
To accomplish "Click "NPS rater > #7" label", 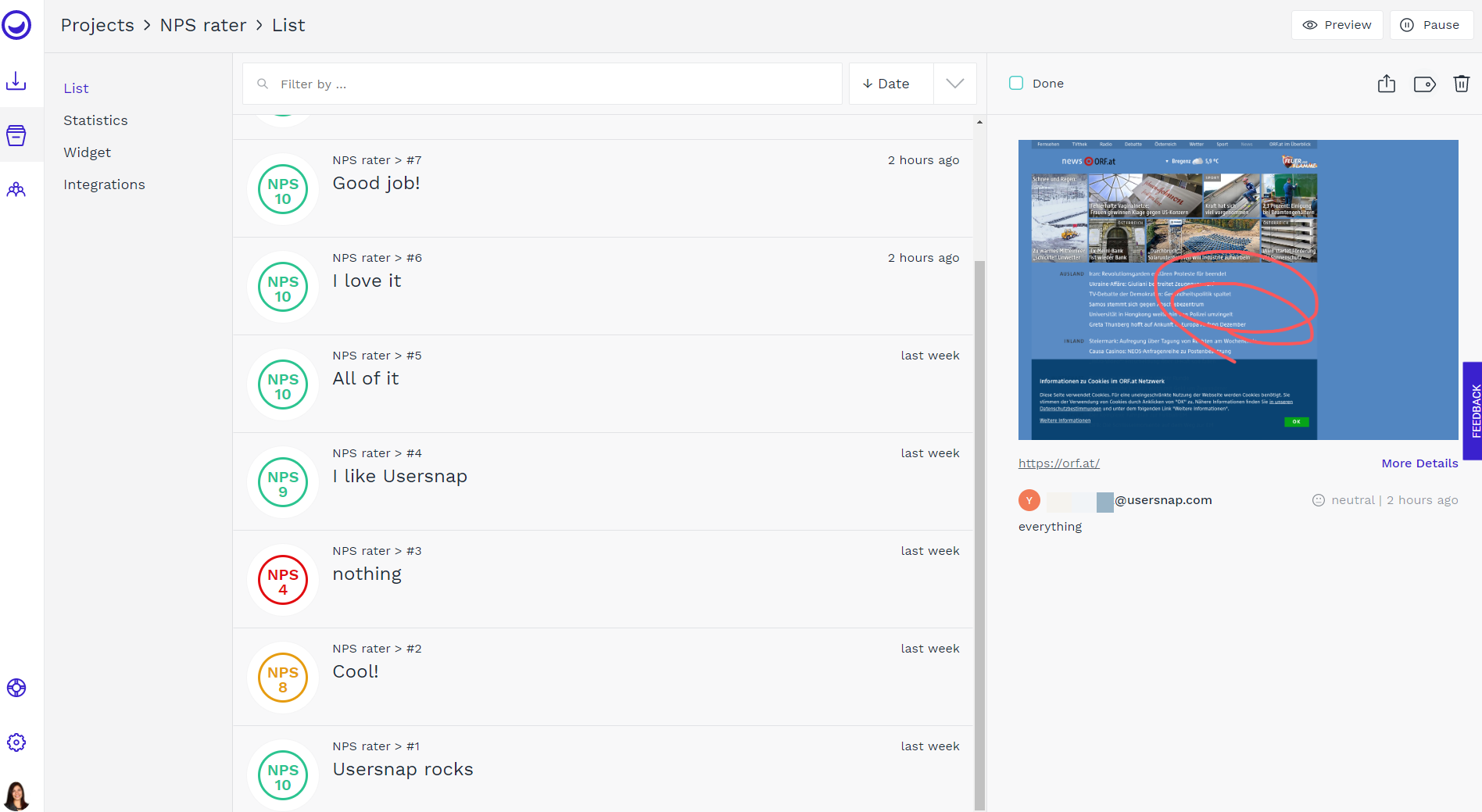I will pos(377,160).
